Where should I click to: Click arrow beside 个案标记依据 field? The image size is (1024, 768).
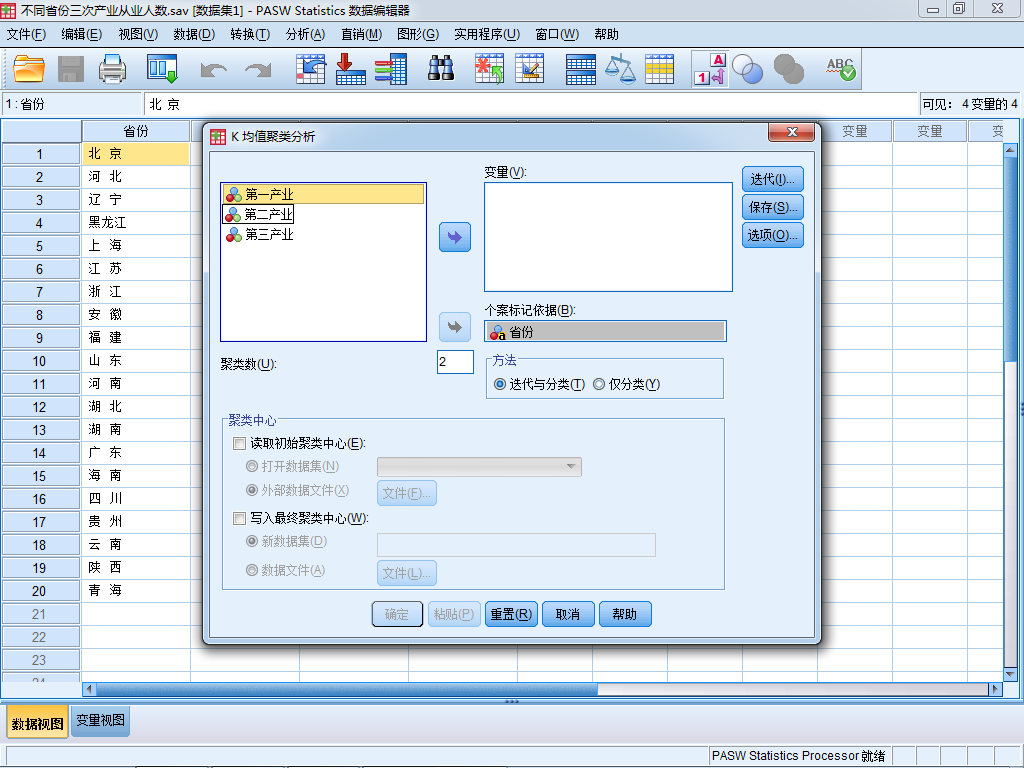(455, 327)
